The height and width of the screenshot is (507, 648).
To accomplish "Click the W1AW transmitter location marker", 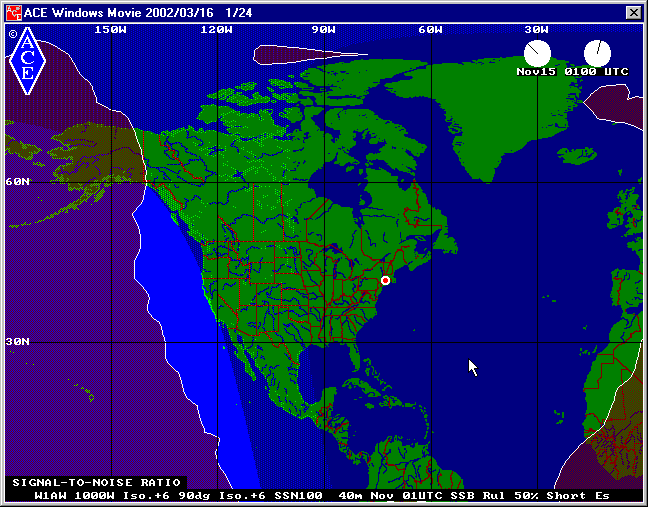I will coord(385,281).
